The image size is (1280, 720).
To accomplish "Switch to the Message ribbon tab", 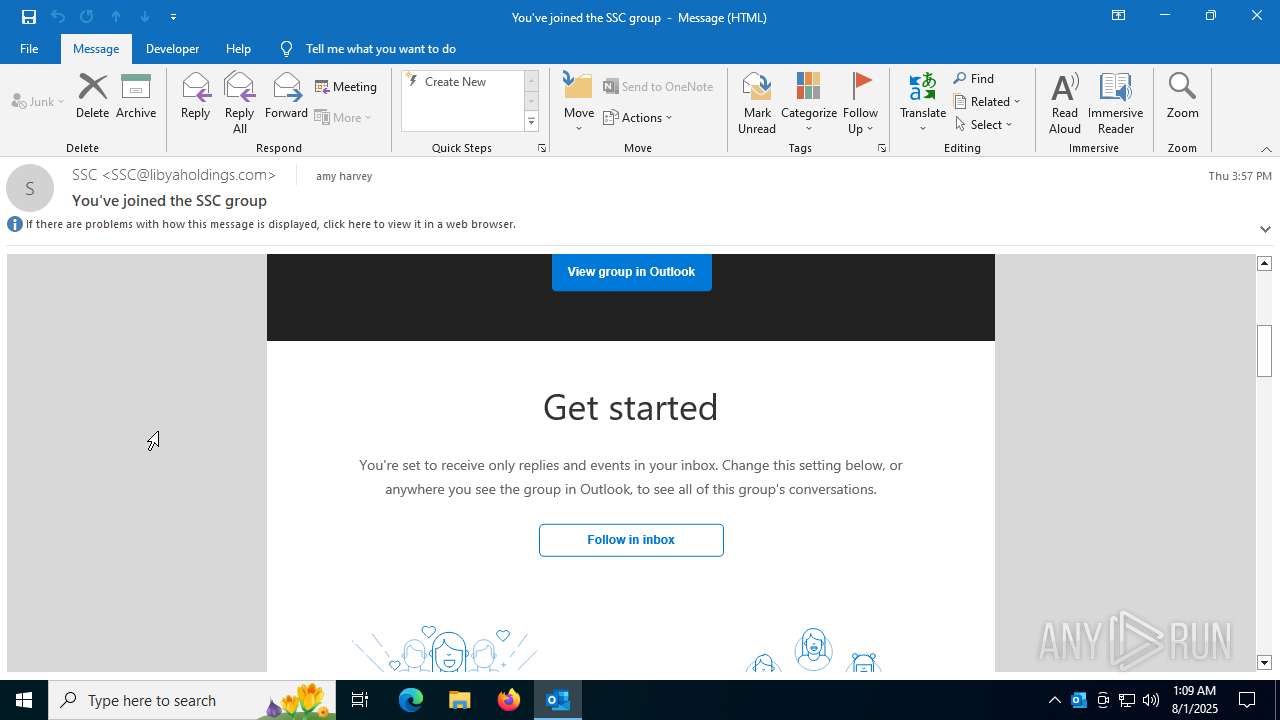I will tap(96, 48).
